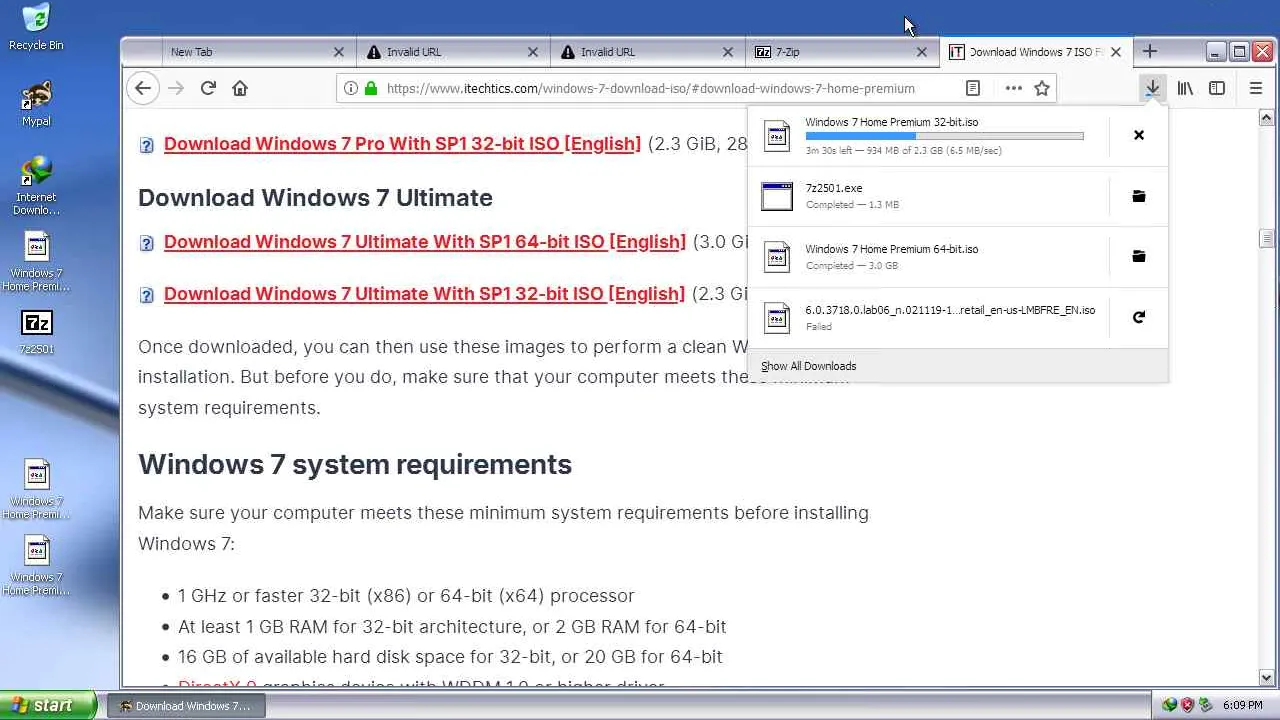Select the Download Windows 7 taskbar button
The height and width of the screenshot is (720, 1280).
185,706
